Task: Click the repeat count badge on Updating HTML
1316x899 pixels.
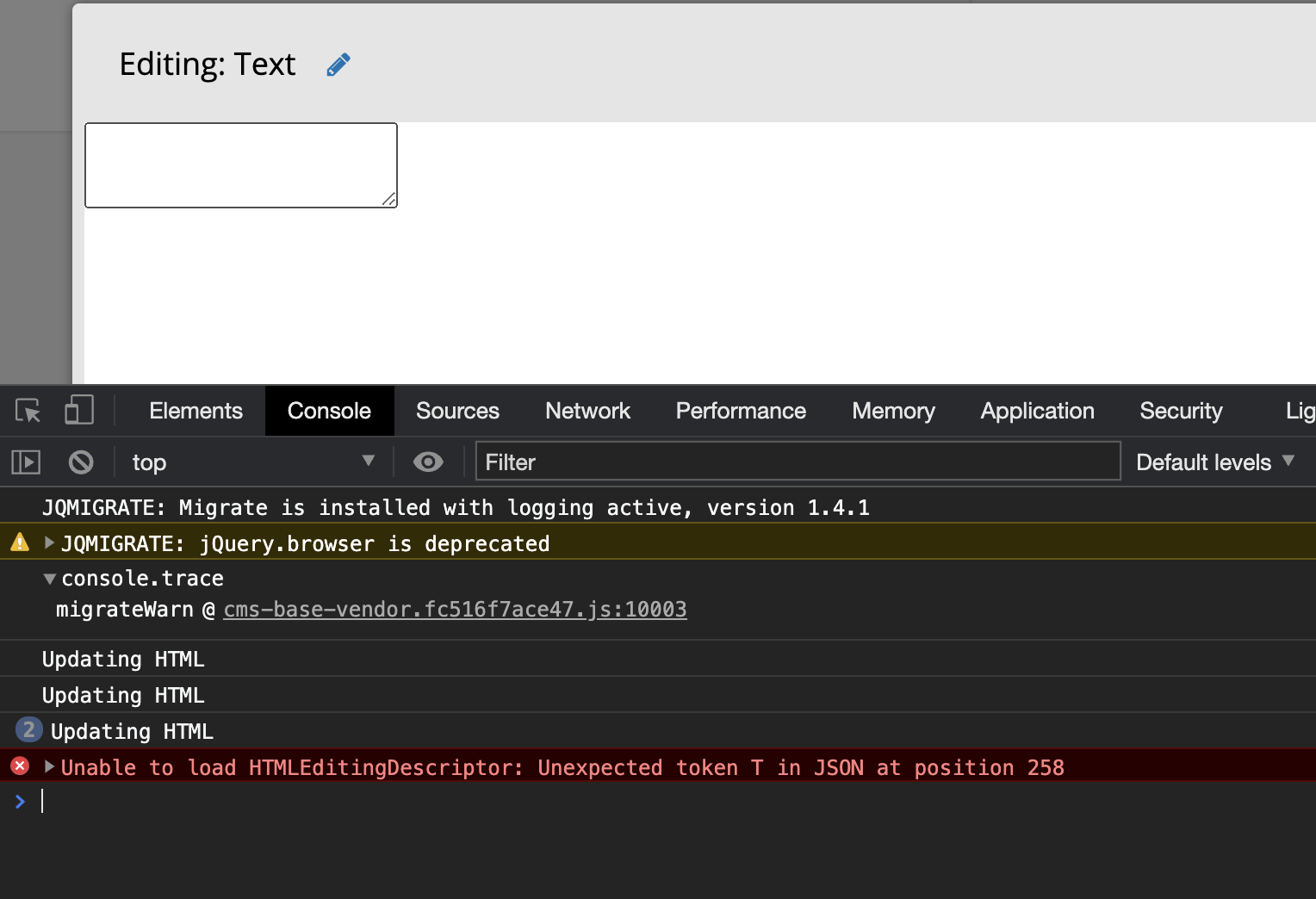Action: pyautogui.click(x=28, y=730)
